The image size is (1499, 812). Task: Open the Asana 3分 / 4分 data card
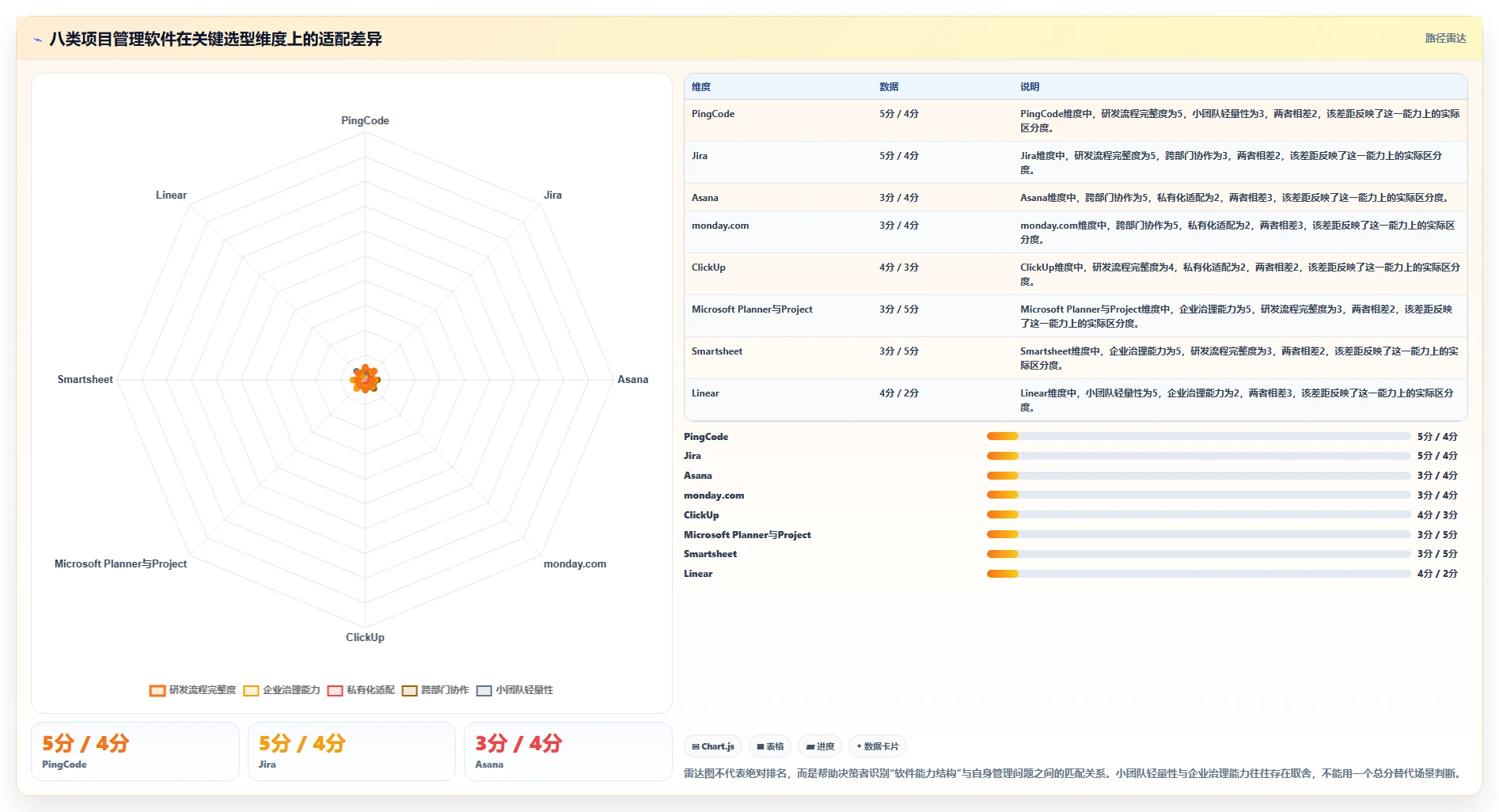pyautogui.click(x=567, y=751)
